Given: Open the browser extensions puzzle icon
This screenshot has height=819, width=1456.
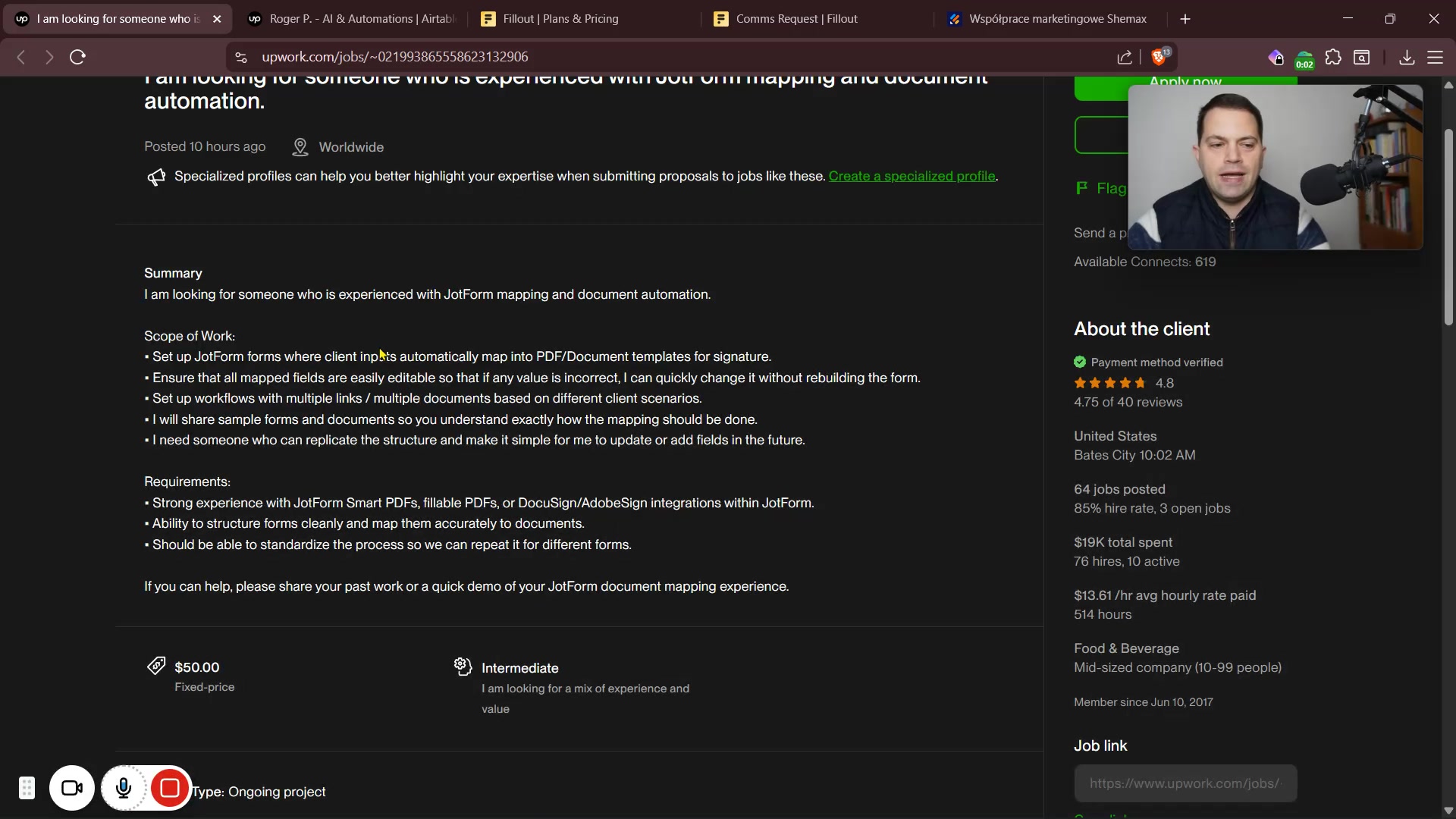Looking at the screenshot, I should click(x=1333, y=58).
